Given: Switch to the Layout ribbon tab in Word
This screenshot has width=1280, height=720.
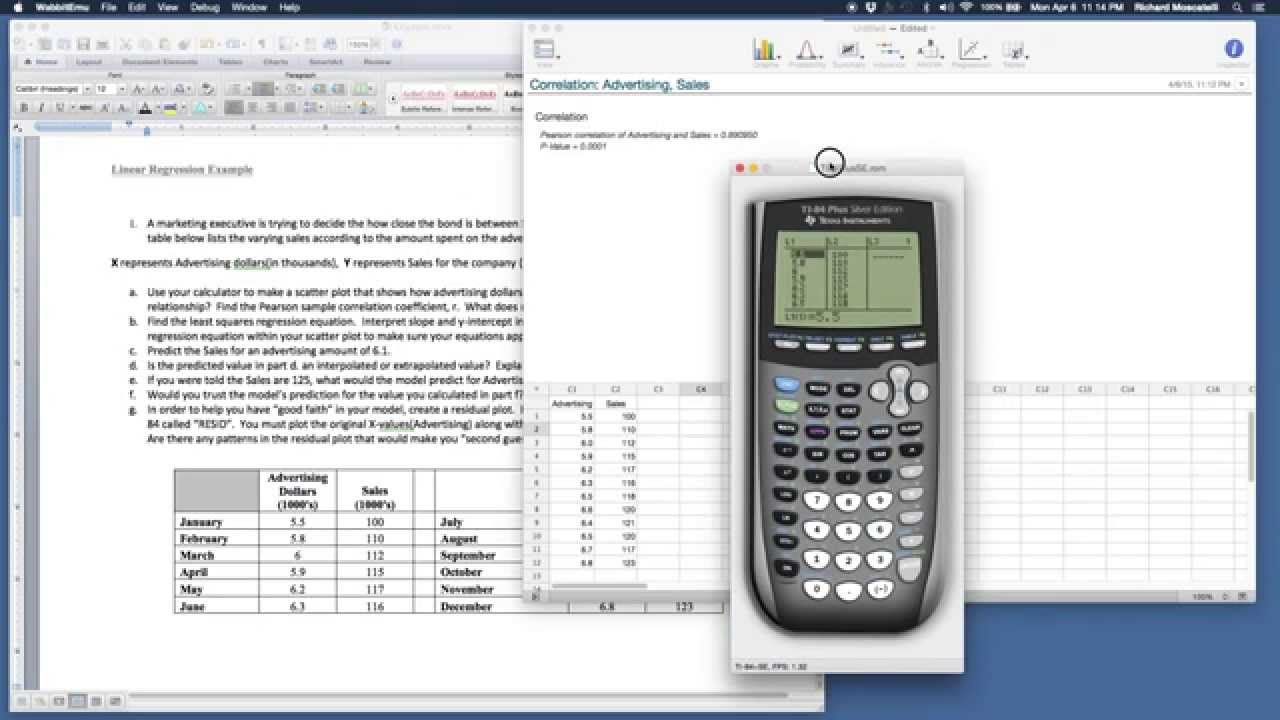Looking at the screenshot, I should click(x=89, y=62).
